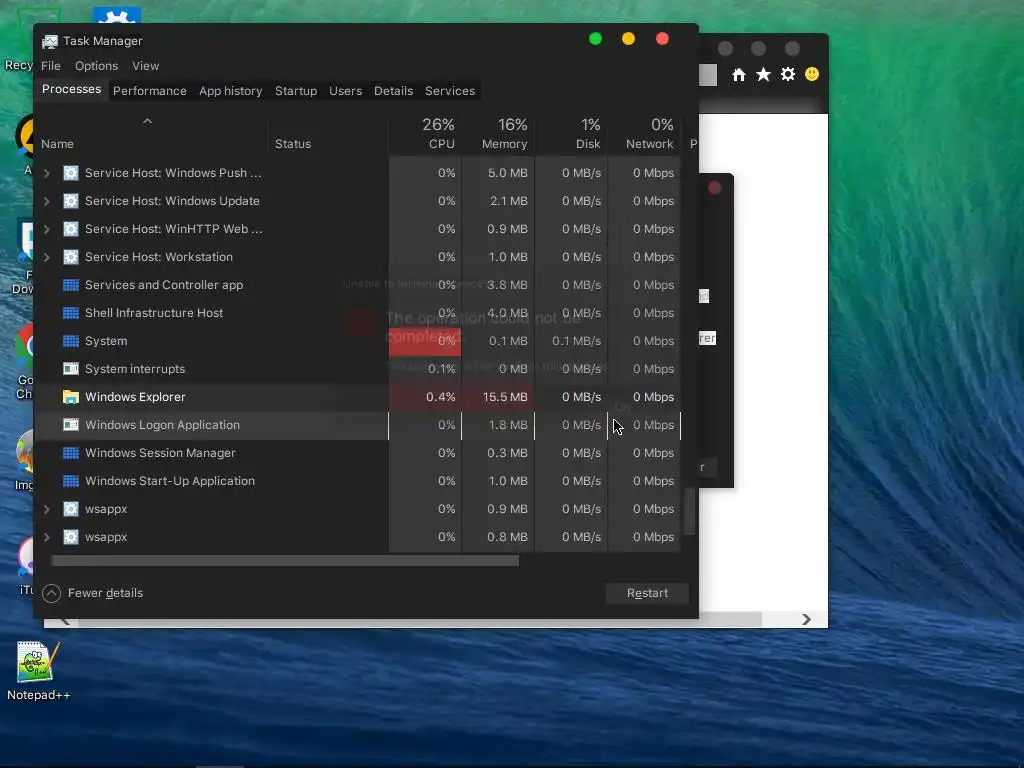Click the Windows Explorer folder icon
Screen dimensions: 1024x768
pyautogui.click(x=71, y=397)
